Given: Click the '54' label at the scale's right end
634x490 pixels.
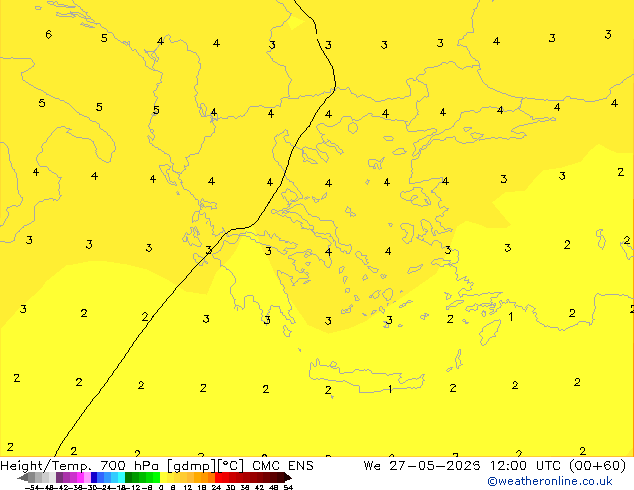Looking at the screenshot, I should 288,488.
